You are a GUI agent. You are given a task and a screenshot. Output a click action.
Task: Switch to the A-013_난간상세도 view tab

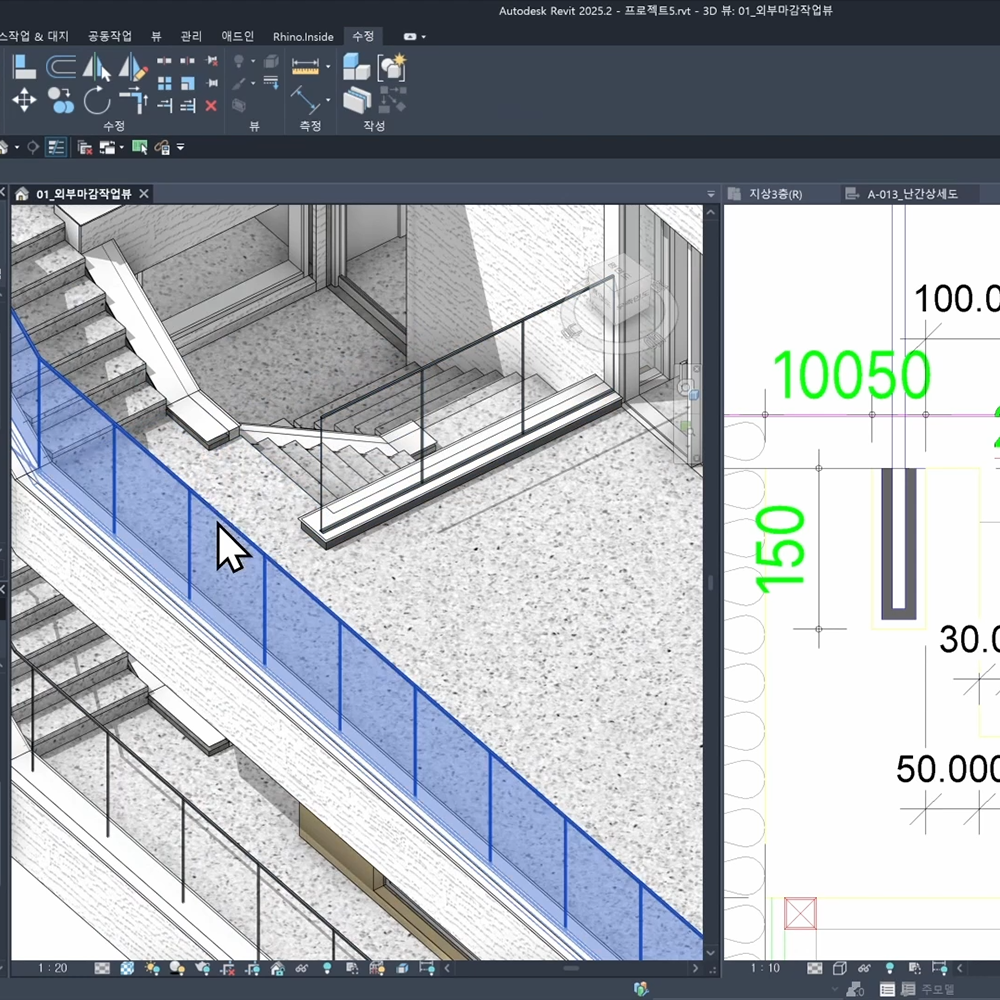pyautogui.click(x=911, y=194)
